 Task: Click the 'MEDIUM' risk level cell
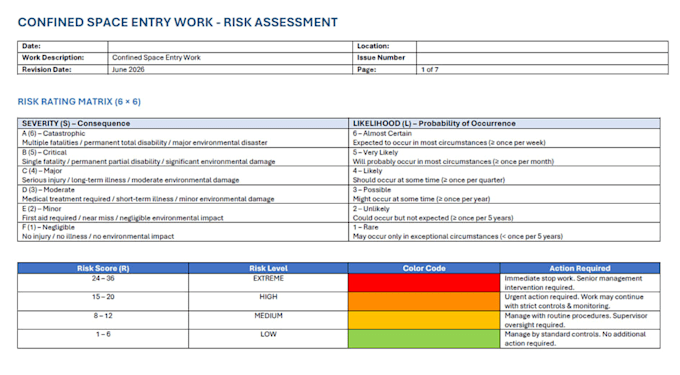(268, 320)
